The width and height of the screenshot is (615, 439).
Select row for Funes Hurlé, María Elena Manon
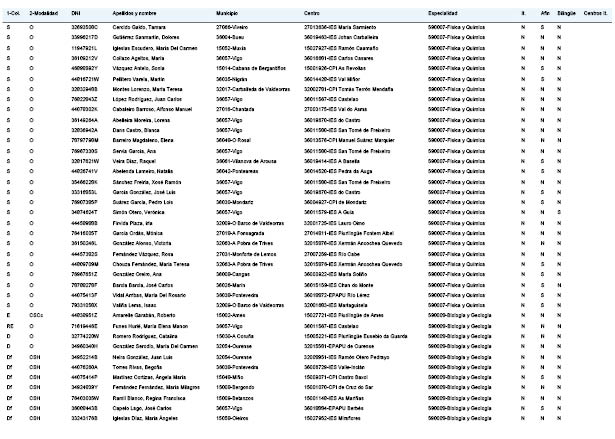(x=308, y=326)
